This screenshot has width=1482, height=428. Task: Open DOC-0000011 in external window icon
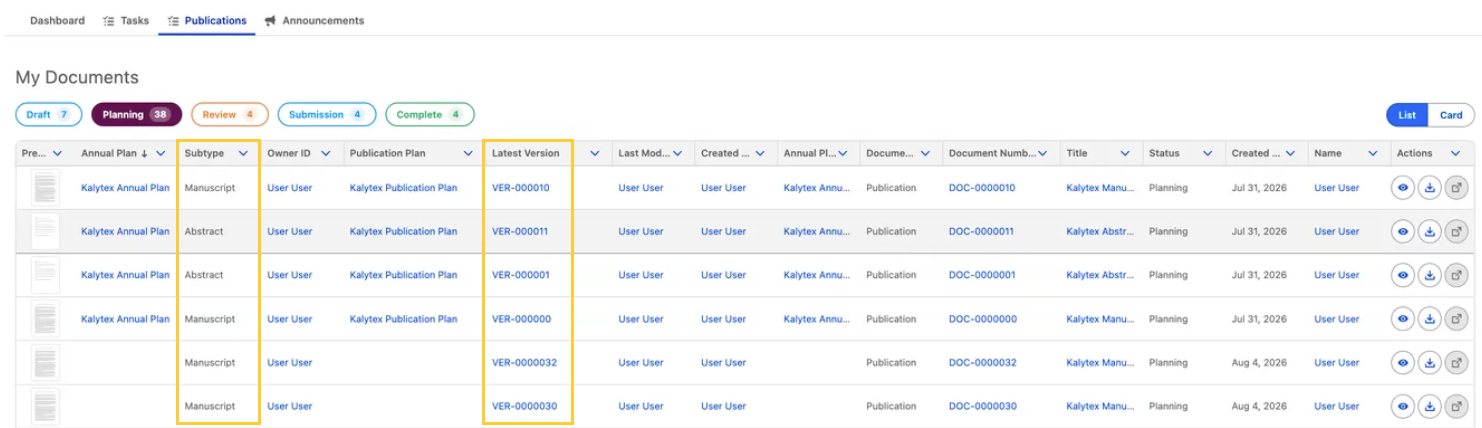[x=1457, y=231]
